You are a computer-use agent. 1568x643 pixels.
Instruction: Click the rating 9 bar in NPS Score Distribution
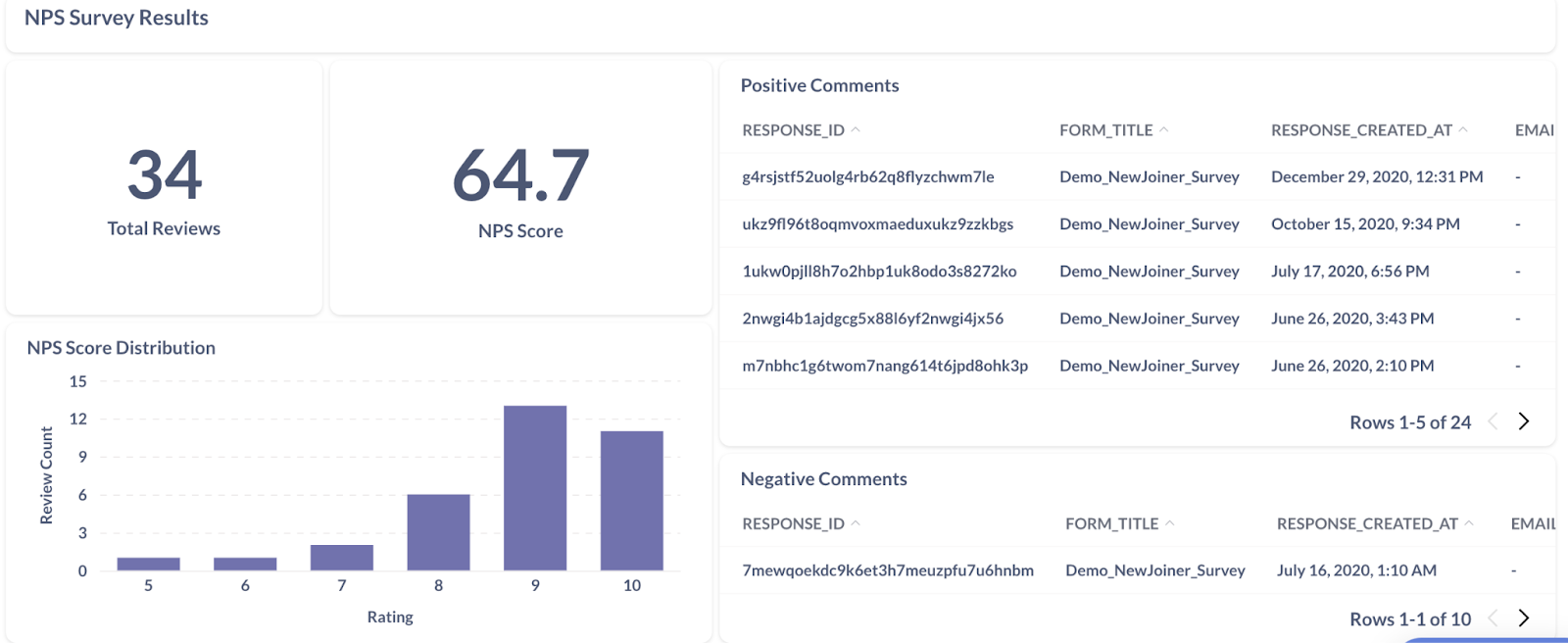coord(535,485)
